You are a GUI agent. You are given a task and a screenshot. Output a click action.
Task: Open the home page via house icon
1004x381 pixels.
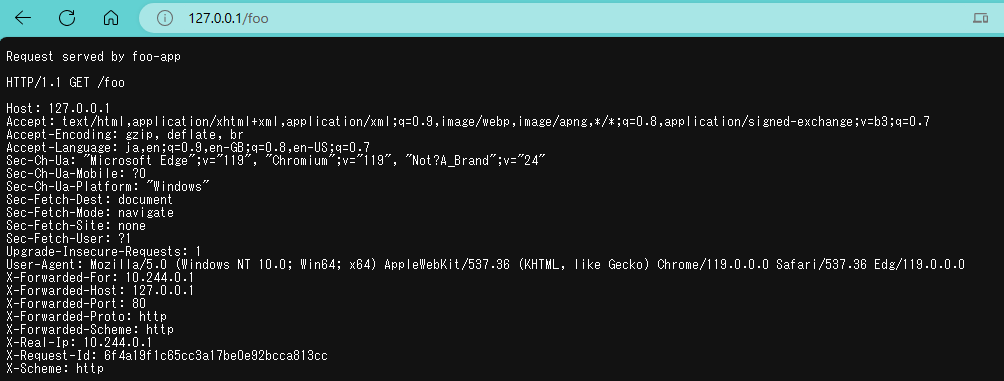[x=111, y=18]
